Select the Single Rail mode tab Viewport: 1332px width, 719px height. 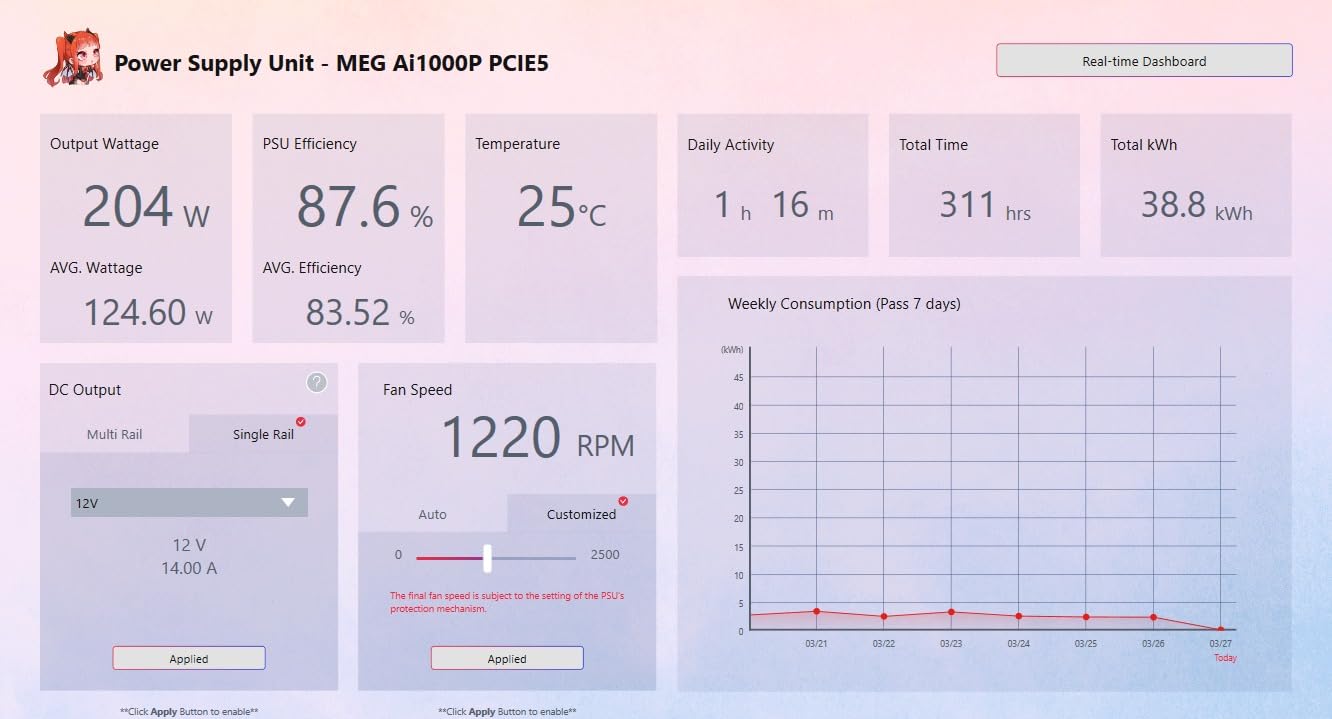263,434
